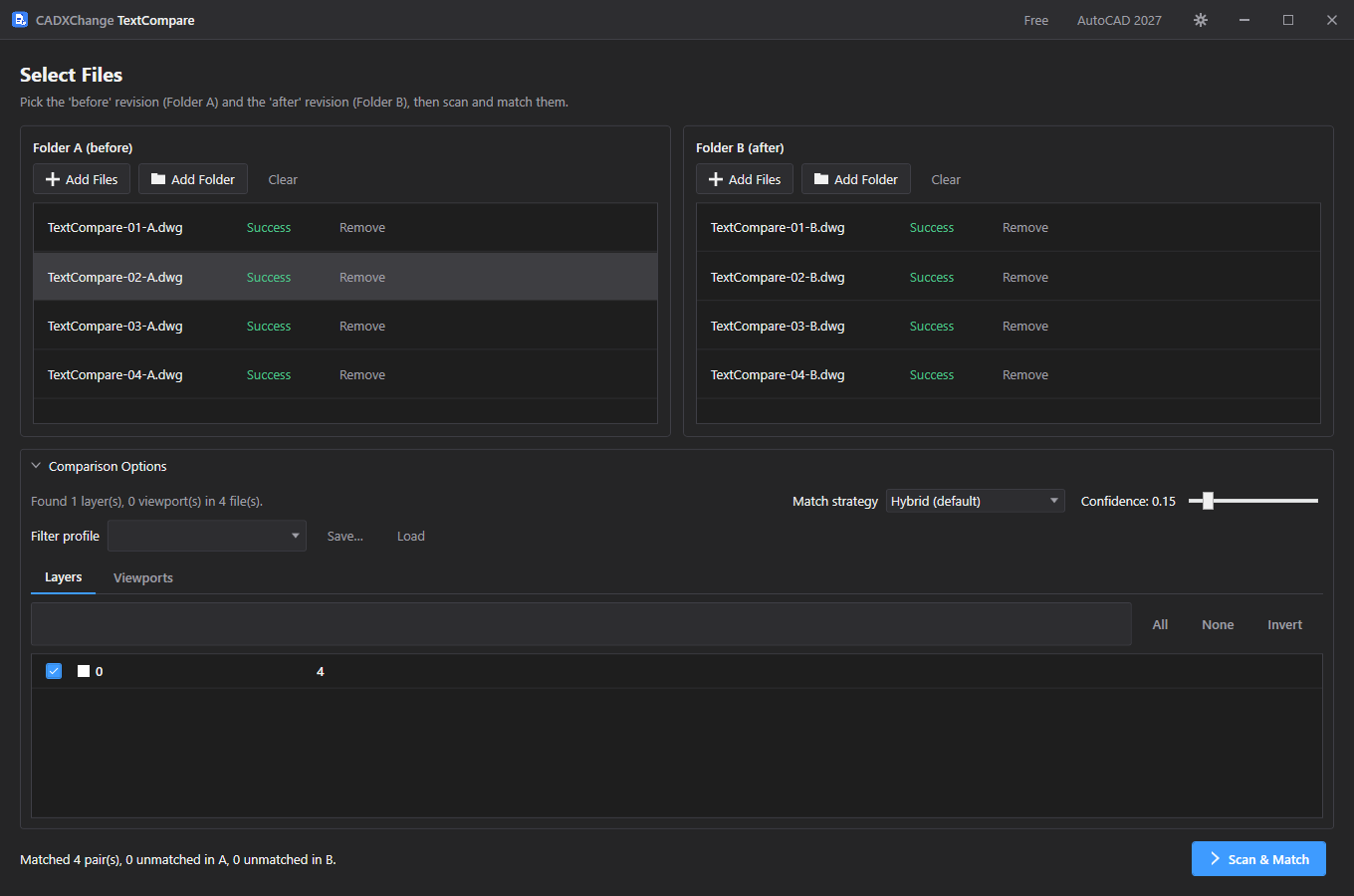Click Add Files in Folder B
Viewport: 1354px width, 896px height.
[x=745, y=179]
